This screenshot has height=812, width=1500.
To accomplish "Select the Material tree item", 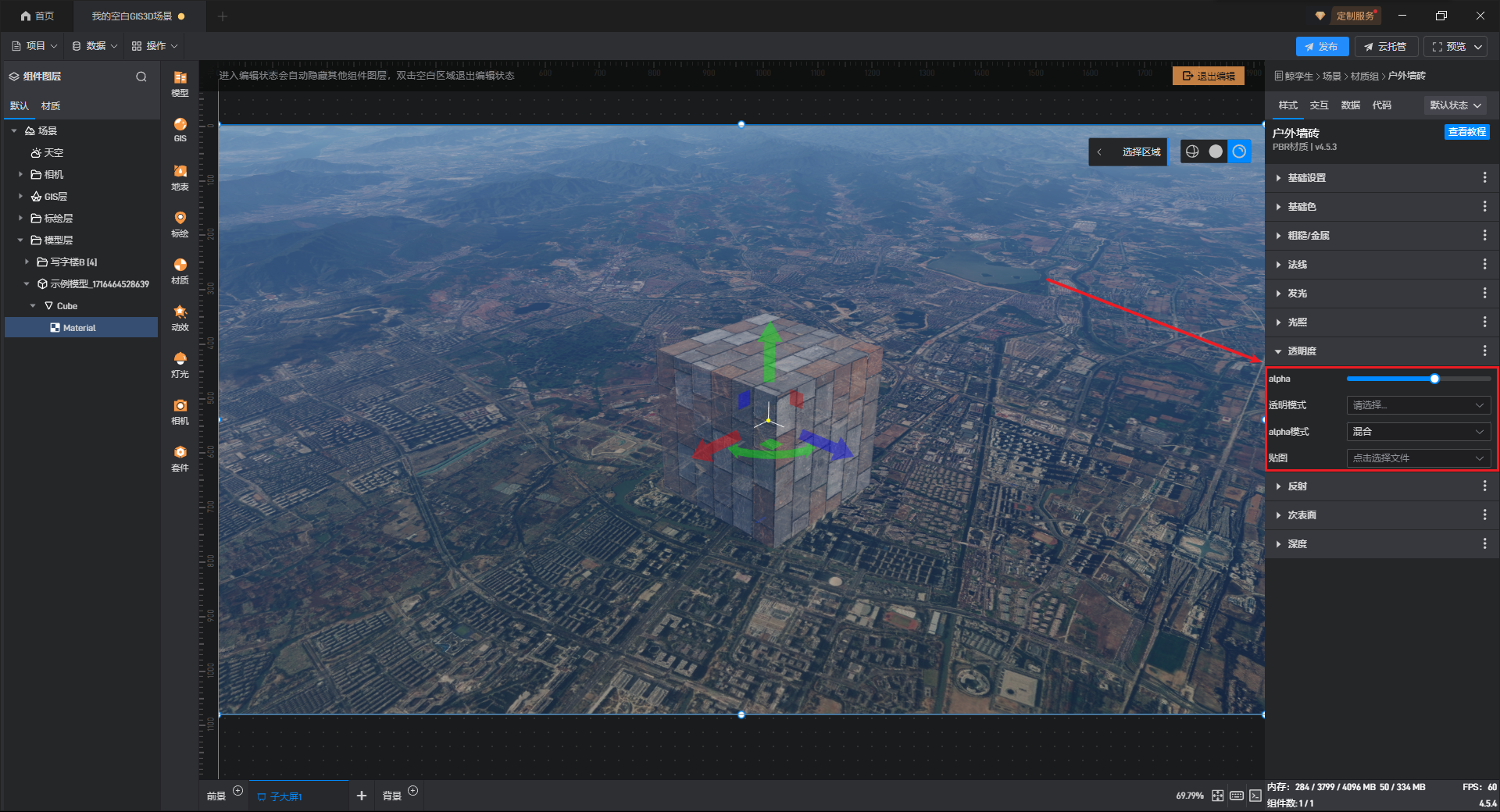I will pos(81,328).
